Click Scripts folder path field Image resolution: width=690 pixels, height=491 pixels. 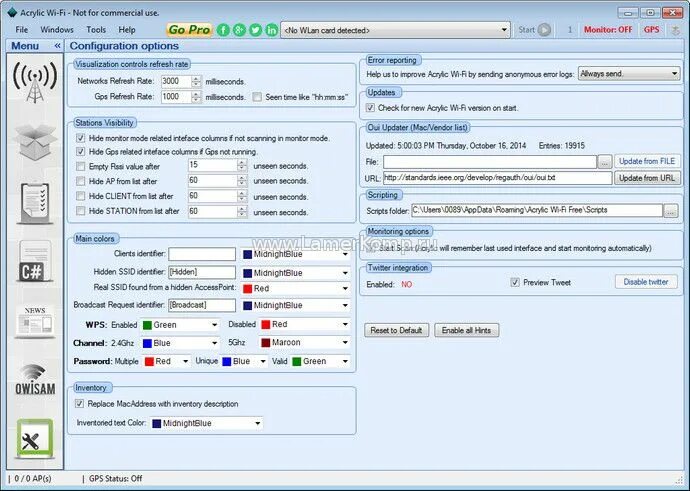click(537, 211)
